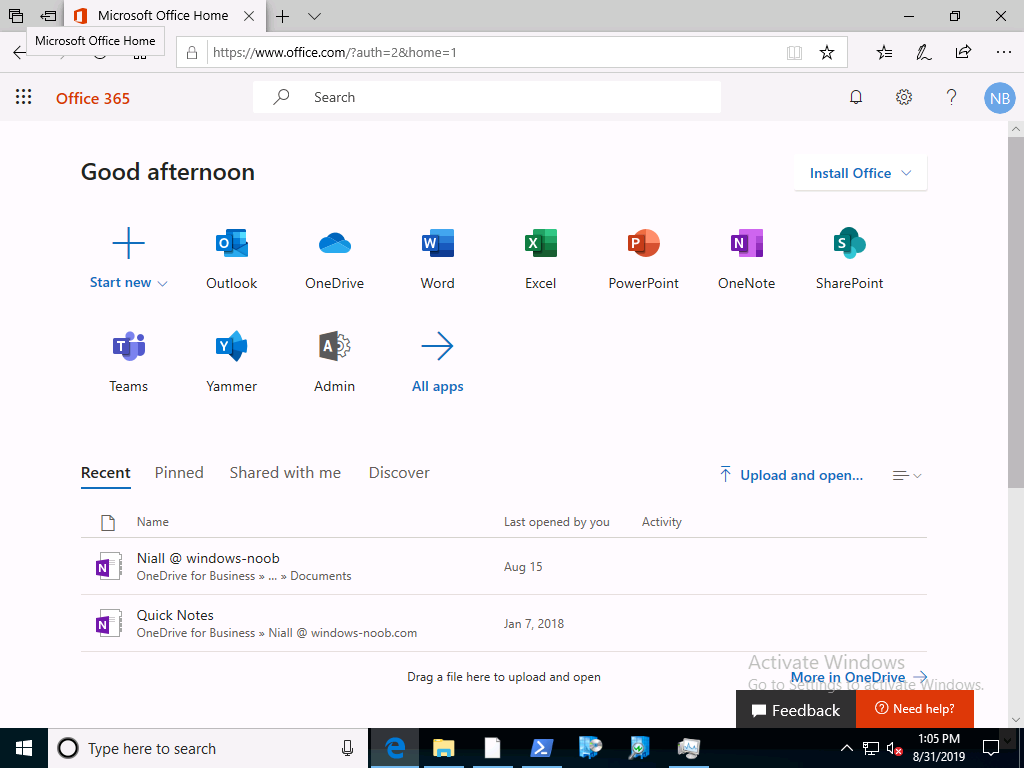
Task: Click the Need help? button
Action: (915, 709)
